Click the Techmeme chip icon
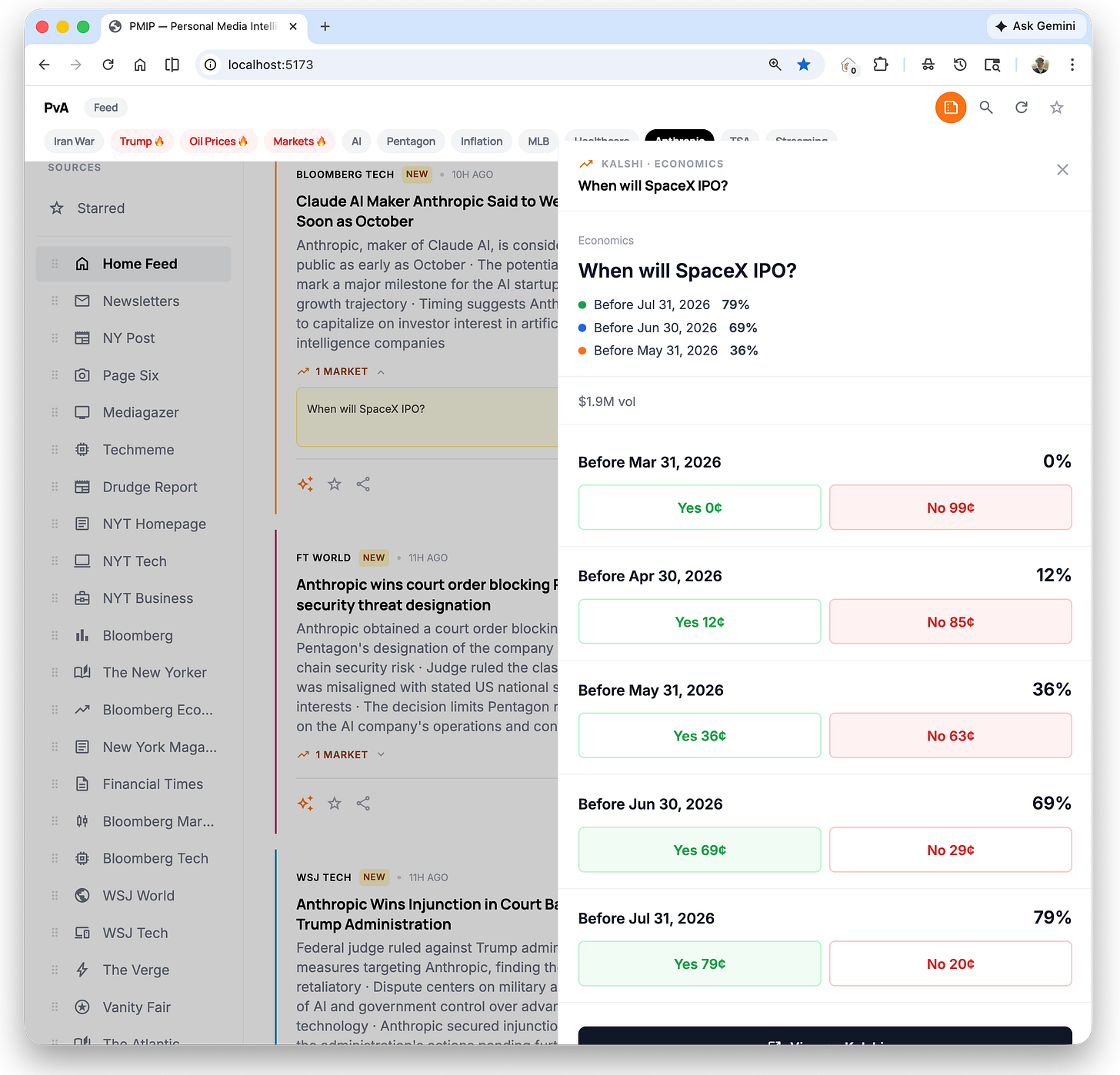The height and width of the screenshot is (1075, 1120). point(82,450)
